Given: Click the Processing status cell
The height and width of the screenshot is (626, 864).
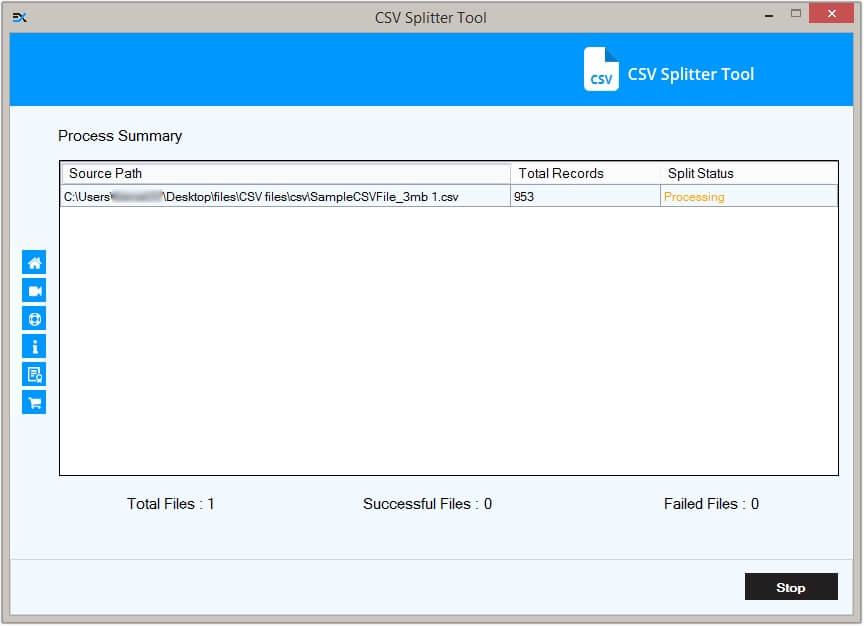Looking at the screenshot, I should (694, 197).
